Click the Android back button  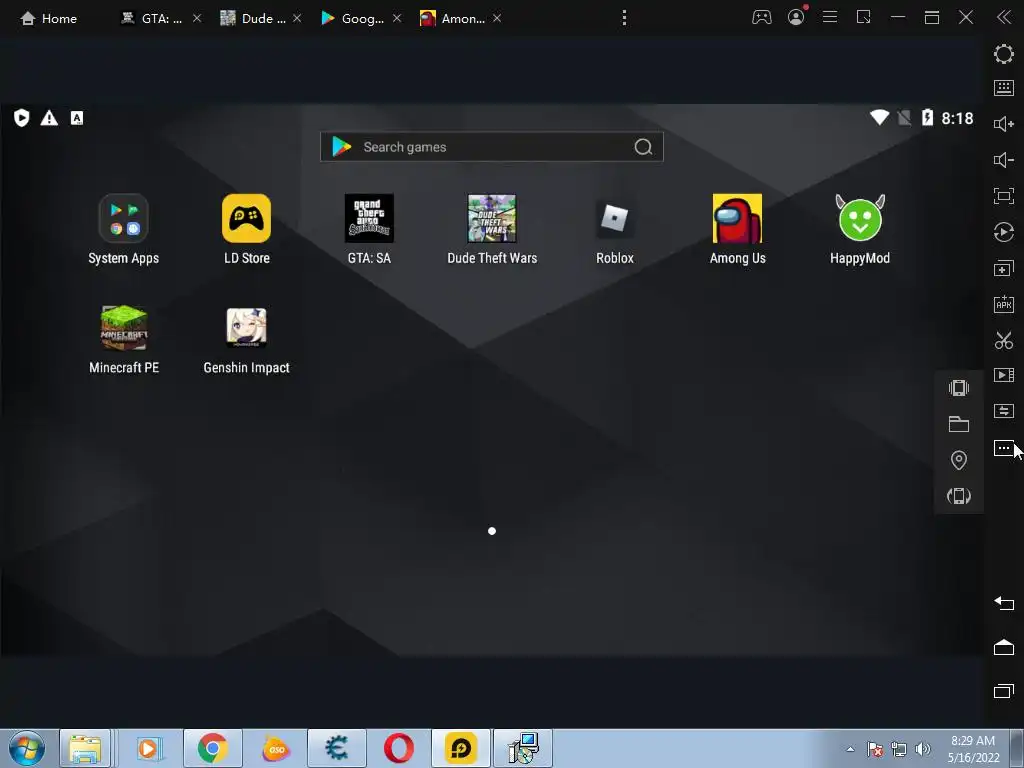1004,603
